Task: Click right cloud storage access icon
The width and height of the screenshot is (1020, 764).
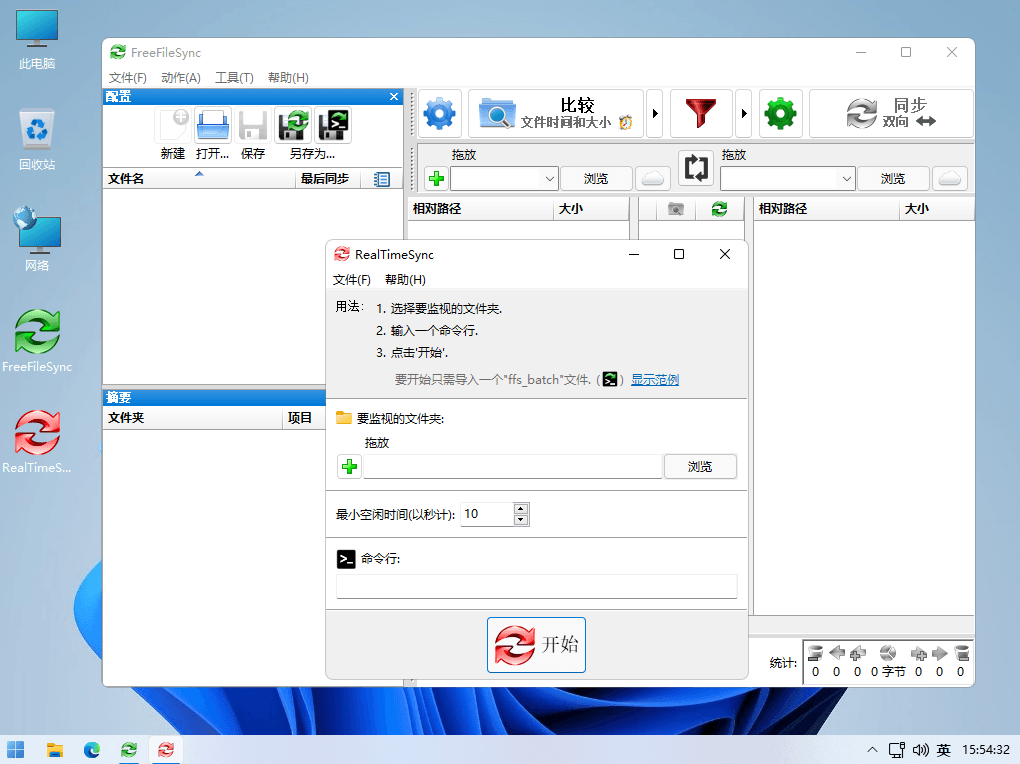Action: [x=950, y=178]
